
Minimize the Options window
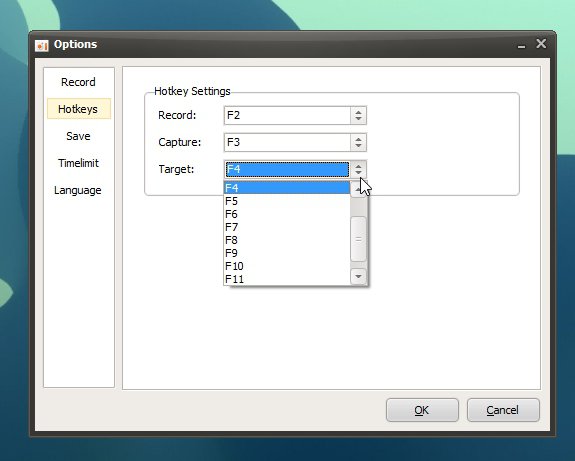click(x=521, y=45)
